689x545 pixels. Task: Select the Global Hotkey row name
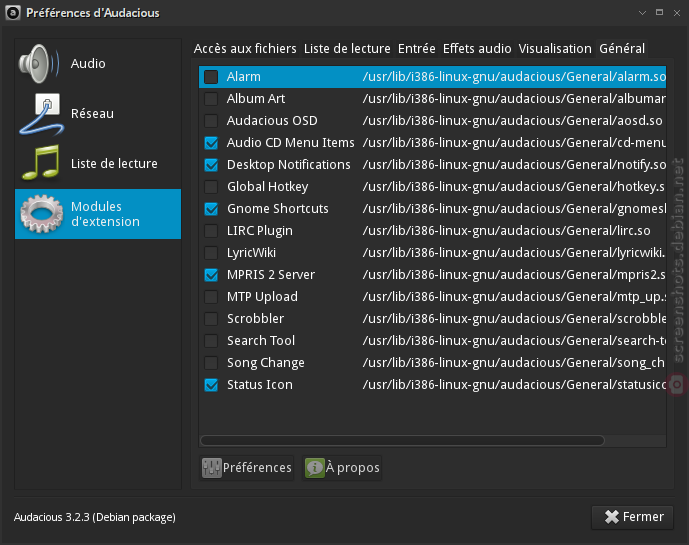(x=268, y=187)
